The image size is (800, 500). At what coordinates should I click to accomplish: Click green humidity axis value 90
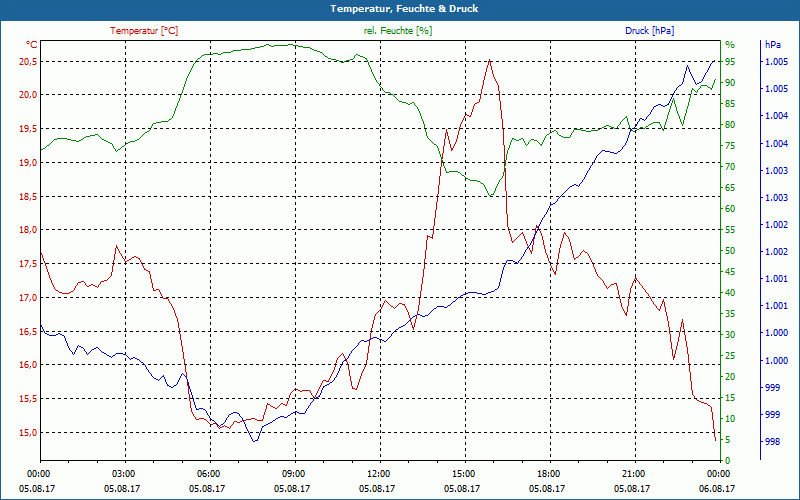click(730, 83)
